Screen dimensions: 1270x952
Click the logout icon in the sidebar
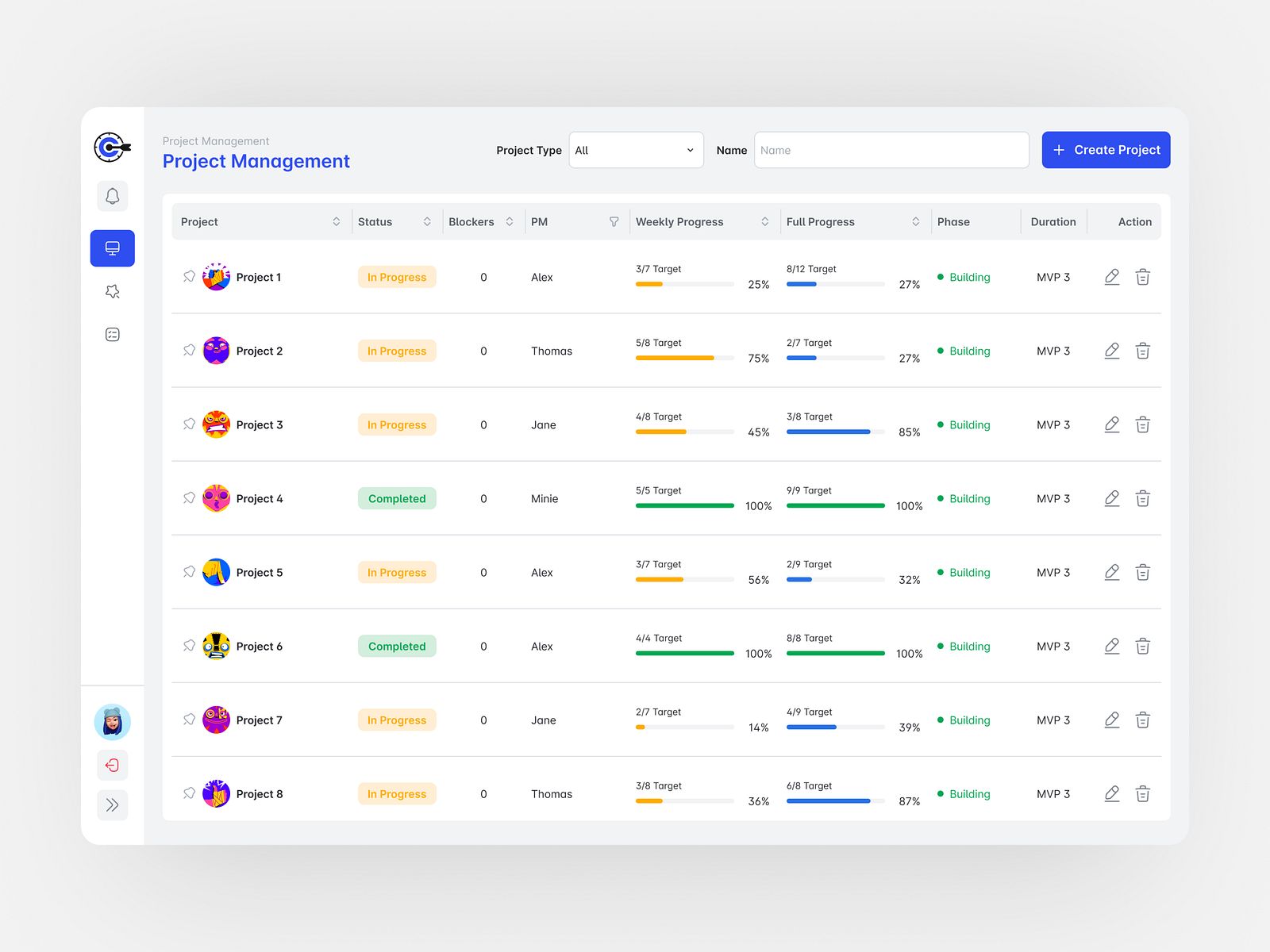pos(112,765)
